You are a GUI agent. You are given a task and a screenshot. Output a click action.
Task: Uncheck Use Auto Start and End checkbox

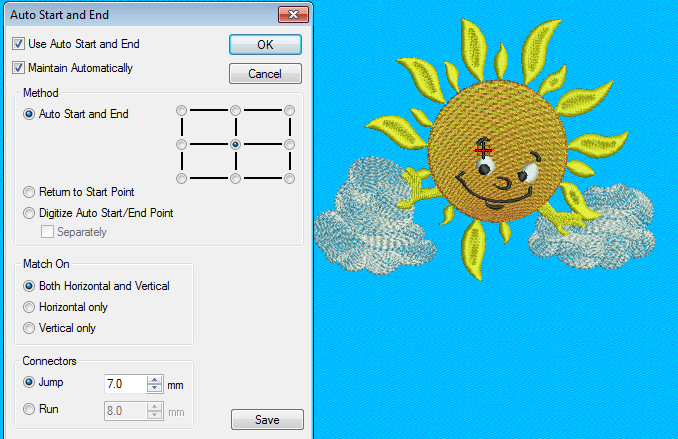tap(18, 44)
